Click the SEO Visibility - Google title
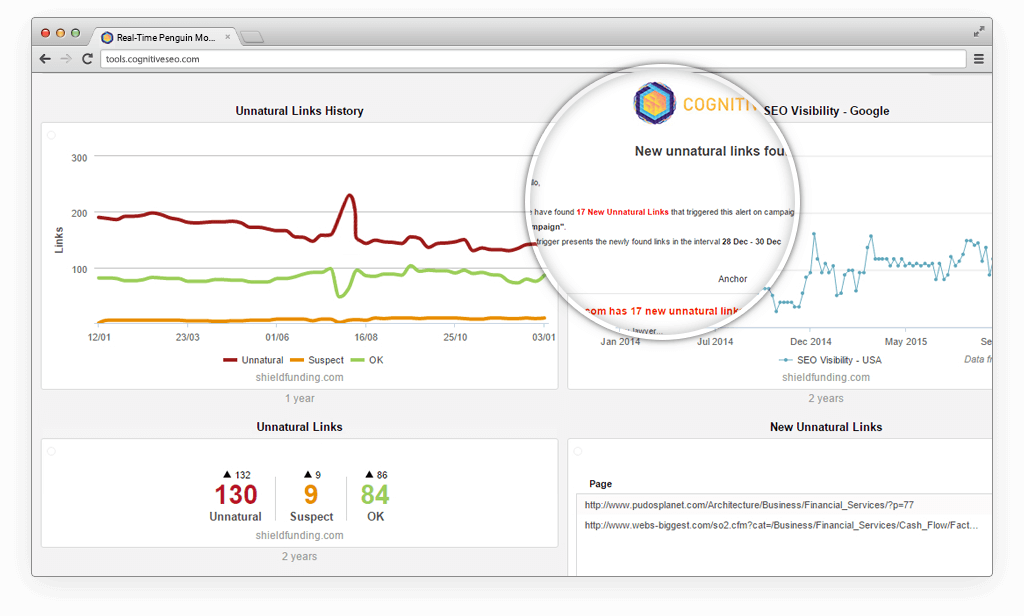Image resolution: width=1024 pixels, height=616 pixels. click(x=826, y=111)
